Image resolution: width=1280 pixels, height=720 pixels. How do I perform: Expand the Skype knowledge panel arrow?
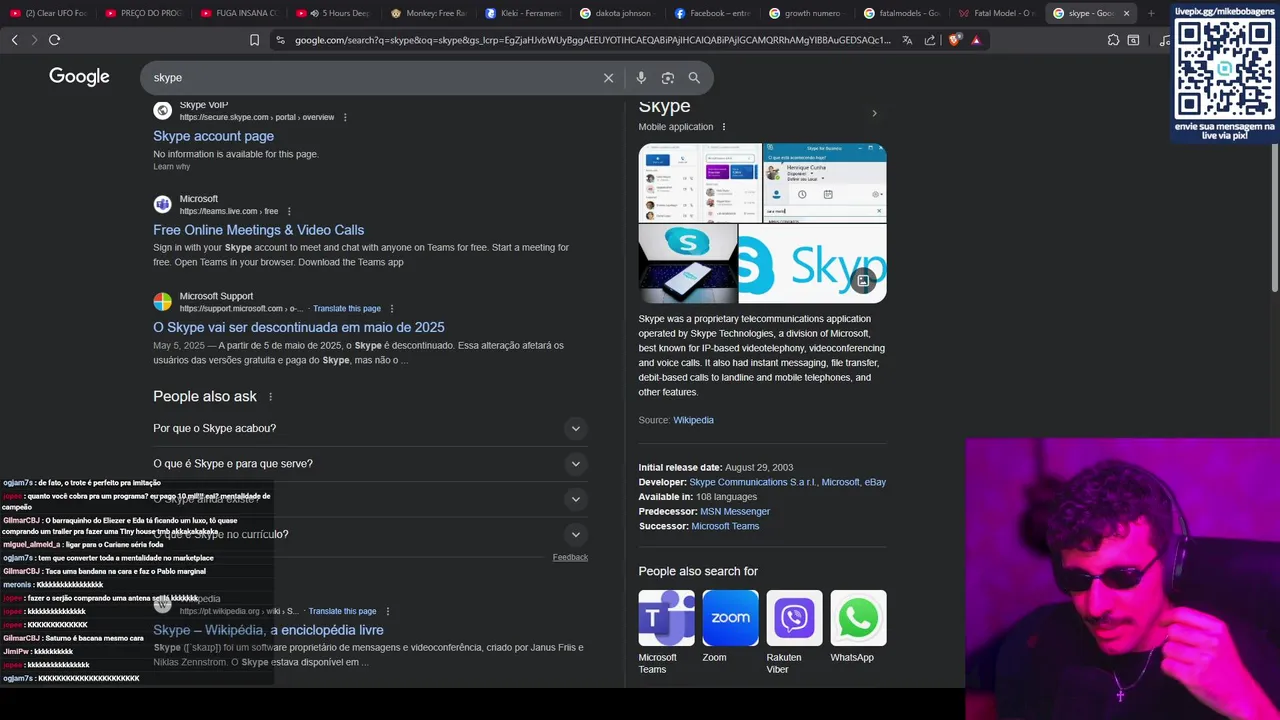tap(874, 113)
